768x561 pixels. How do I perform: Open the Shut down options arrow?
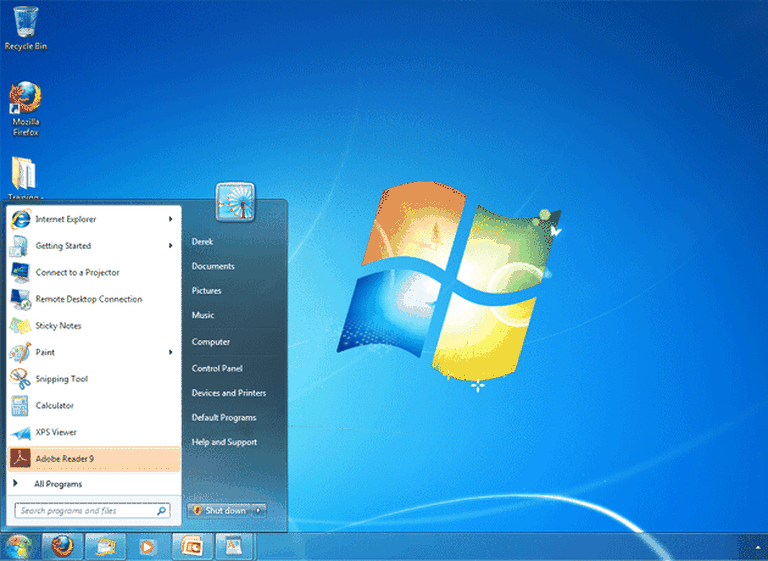(x=259, y=511)
